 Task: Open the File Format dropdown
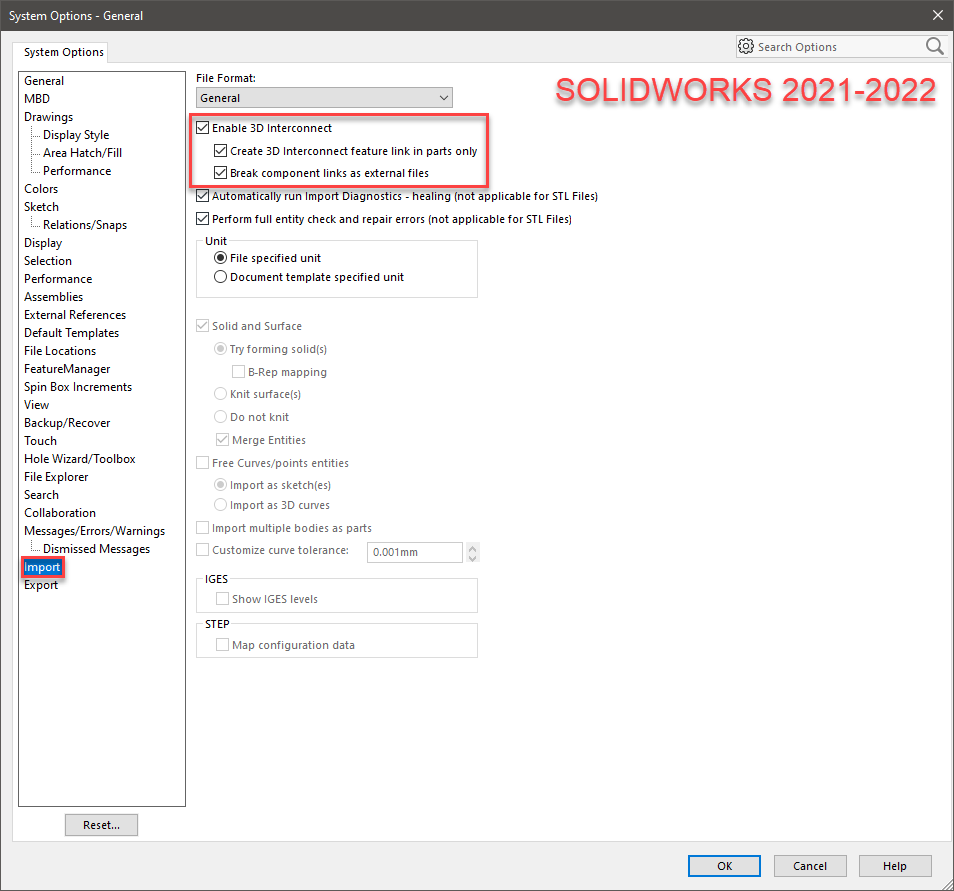point(324,97)
